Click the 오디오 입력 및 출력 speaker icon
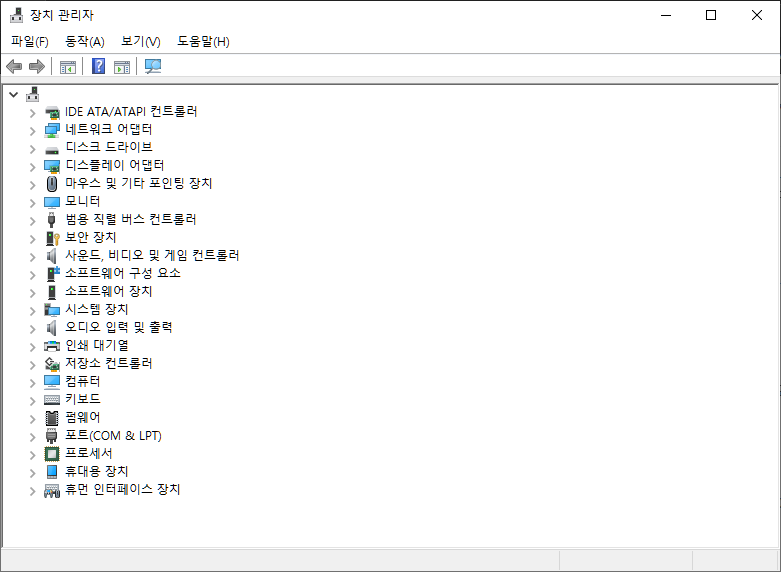The image size is (781, 572). click(52, 328)
